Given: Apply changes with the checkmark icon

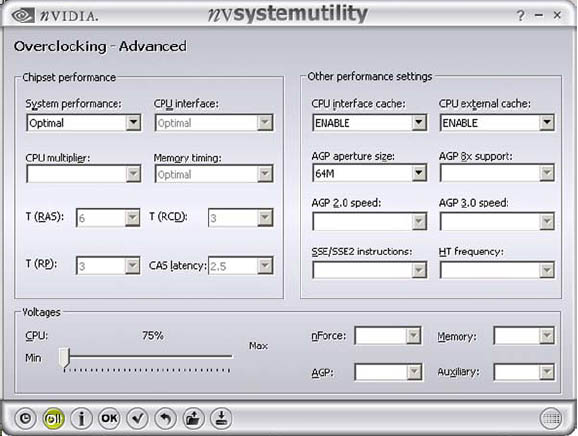Looking at the screenshot, I should point(137,418).
